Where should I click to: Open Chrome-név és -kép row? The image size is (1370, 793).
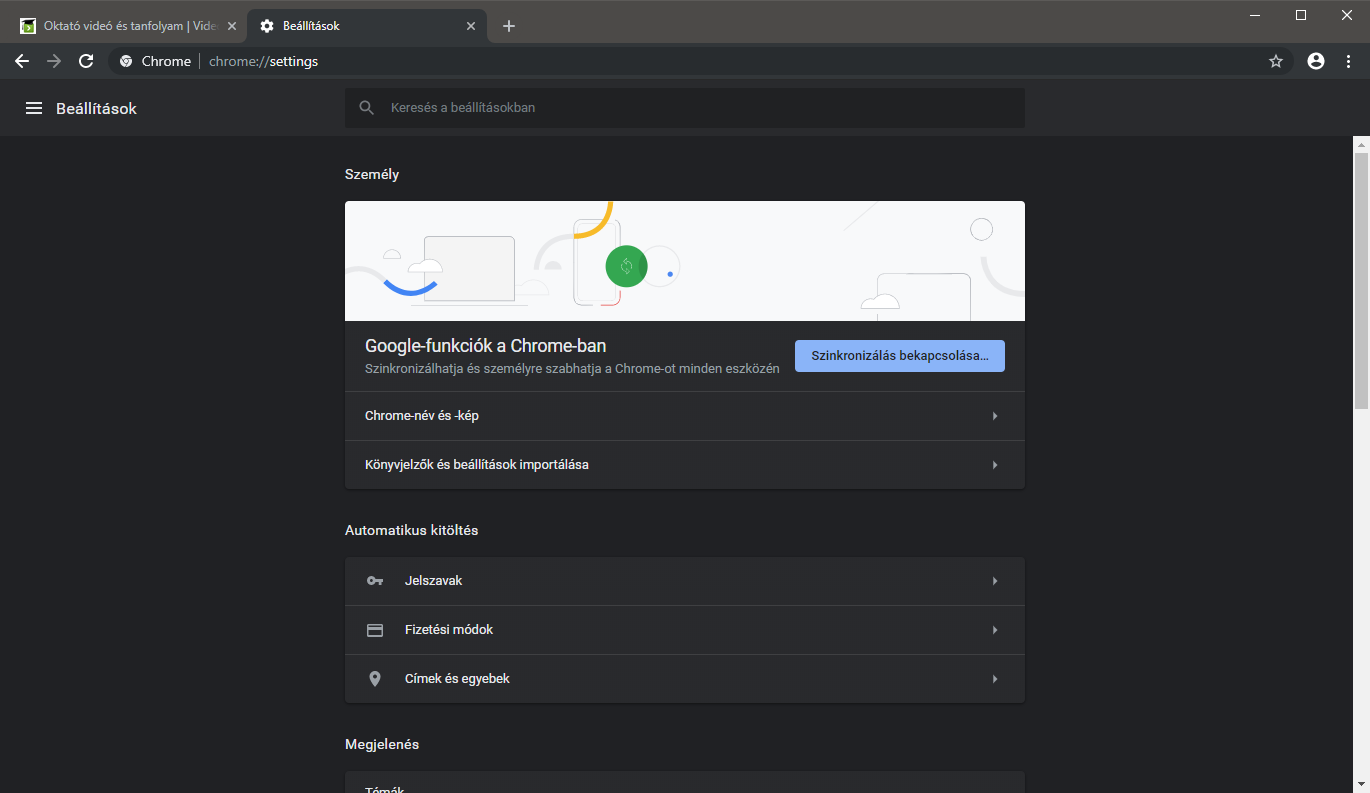pyautogui.click(x=685, y=416)
